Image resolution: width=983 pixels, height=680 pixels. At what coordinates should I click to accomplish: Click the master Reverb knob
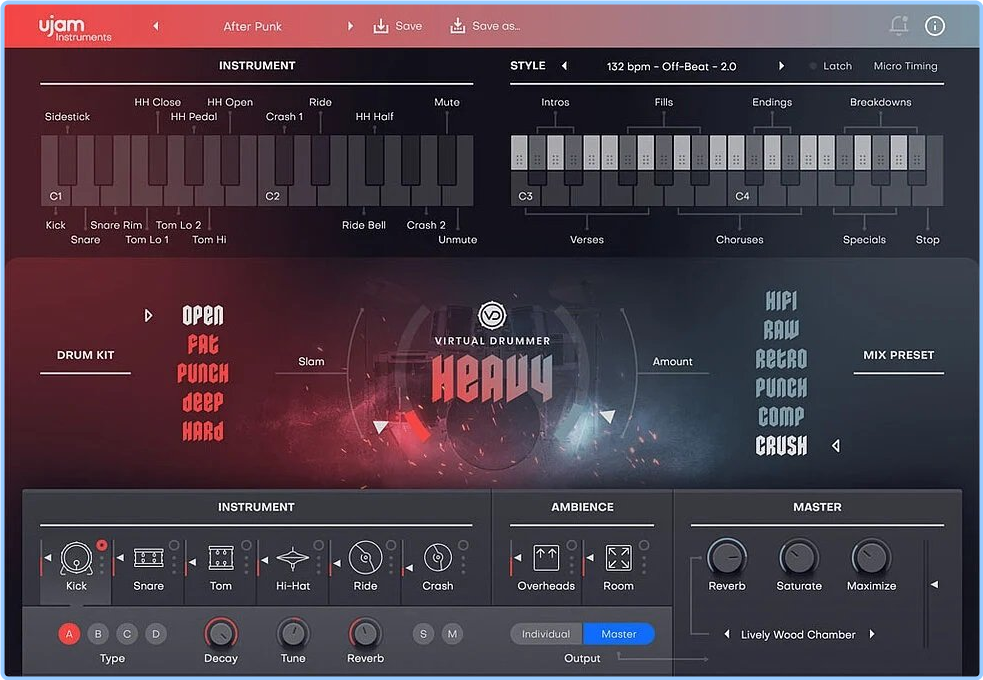click(727, 557)
